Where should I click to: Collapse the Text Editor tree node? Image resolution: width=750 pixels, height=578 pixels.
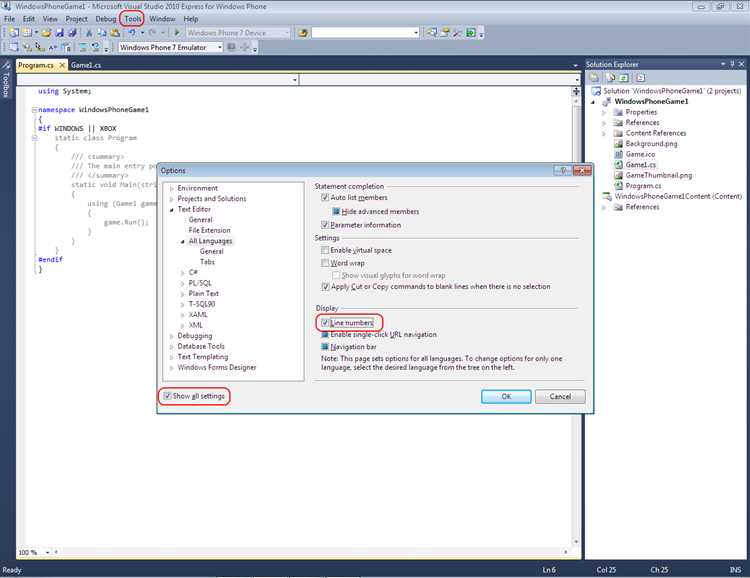coord(171,210)
